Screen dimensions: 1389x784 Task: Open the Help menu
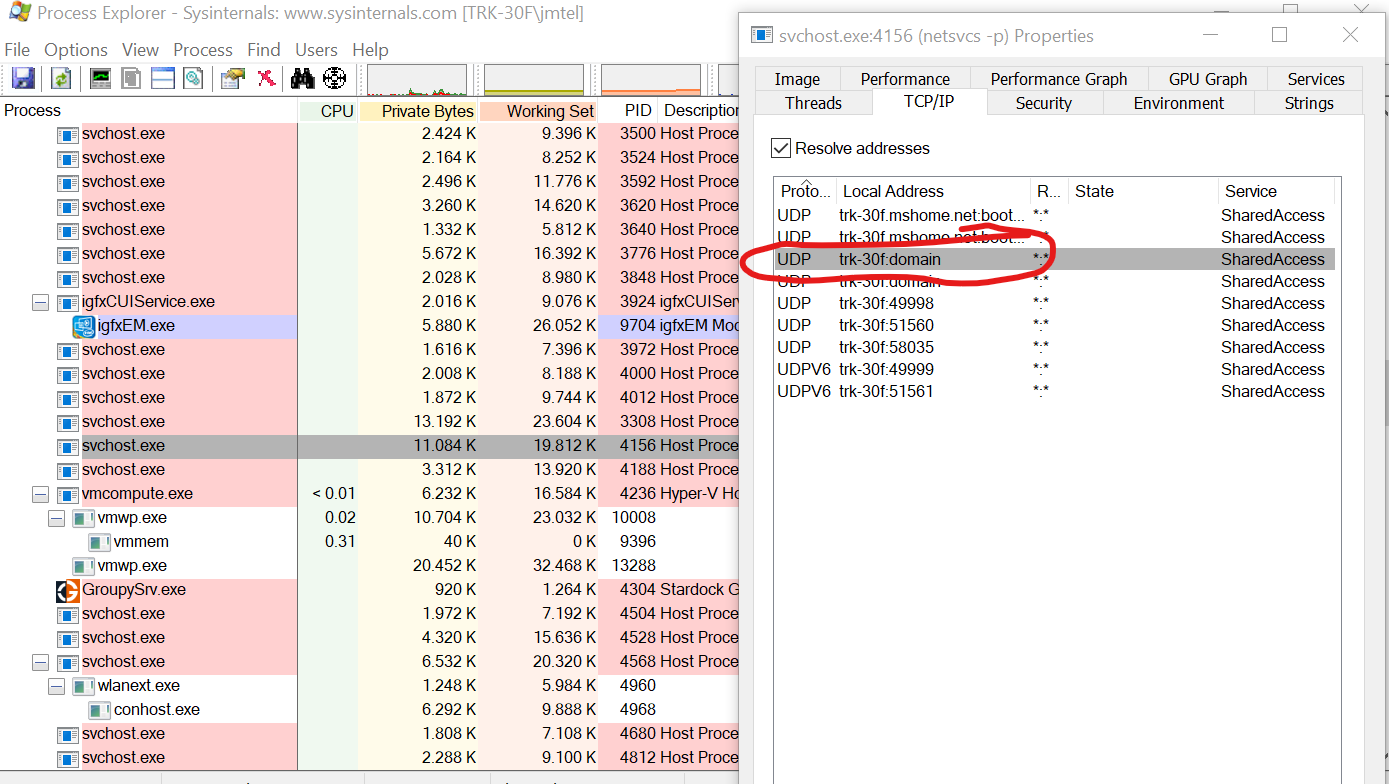(x=370, y=50)
